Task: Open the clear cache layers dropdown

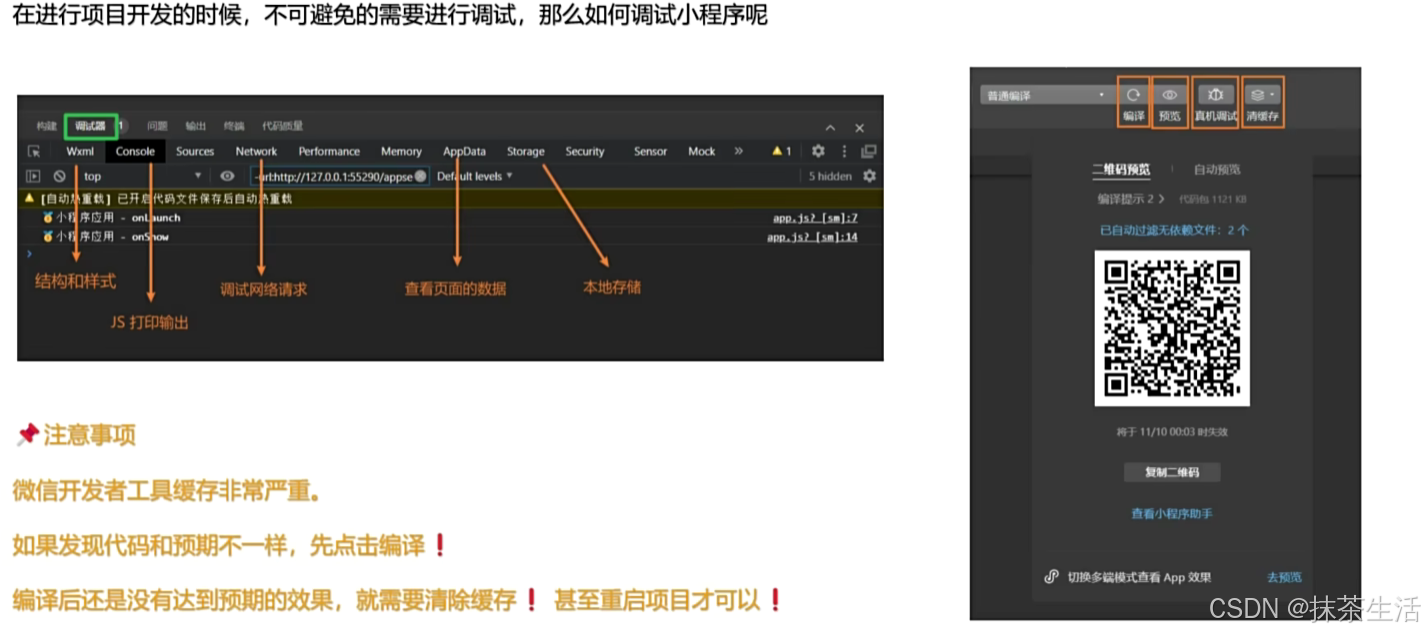Action: coord(1262,95)
